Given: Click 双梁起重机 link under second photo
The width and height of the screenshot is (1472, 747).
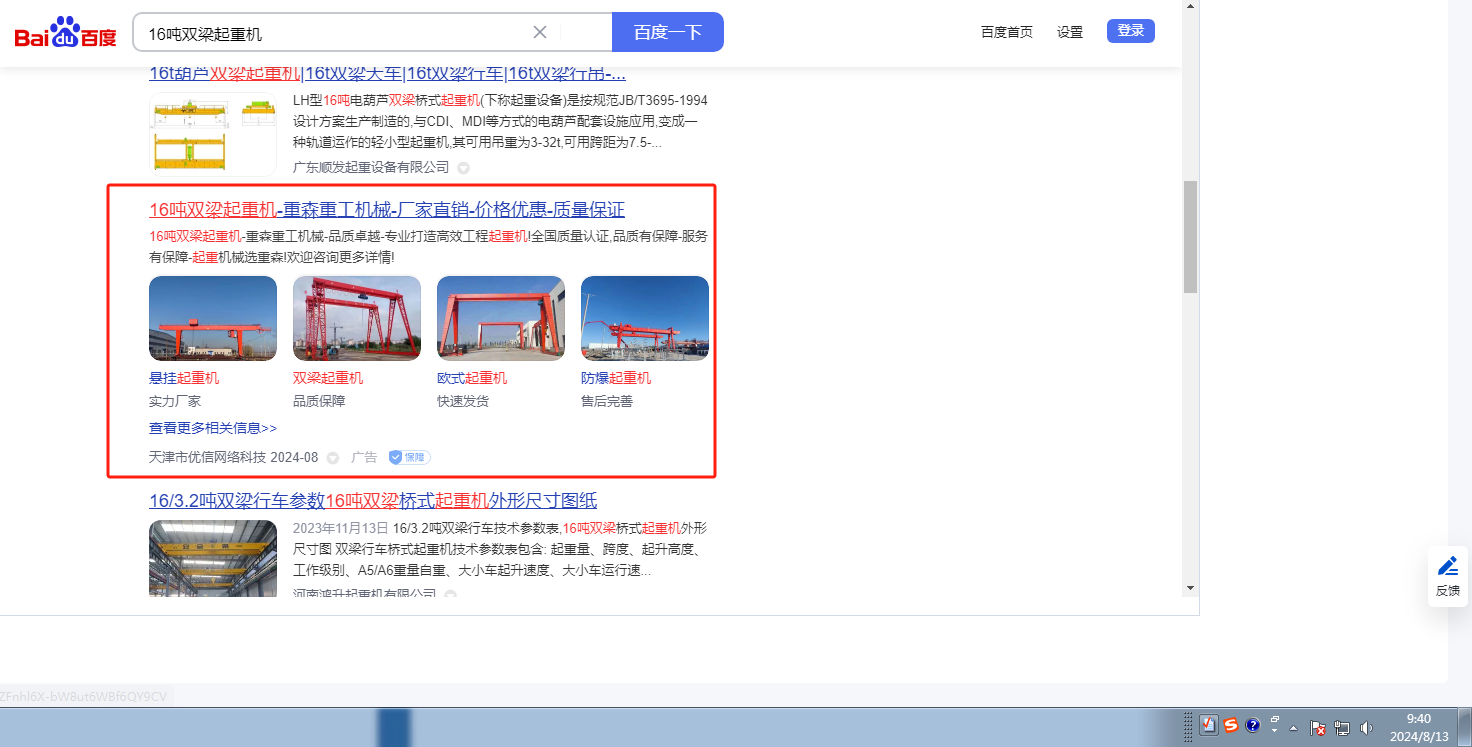Looking at the screenshot, I should 328,378.
